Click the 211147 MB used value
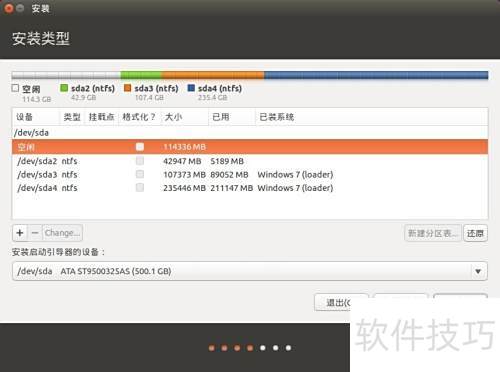This screenshot has height=372, width=500. [x=231, y=188]
